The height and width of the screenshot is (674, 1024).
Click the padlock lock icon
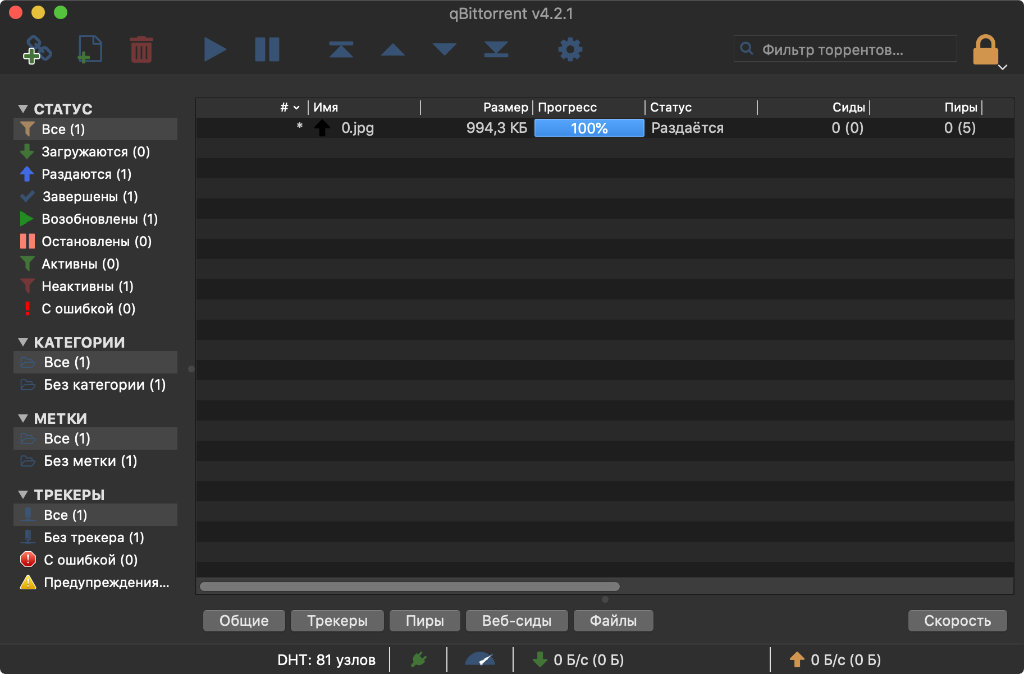click(985, 49)
